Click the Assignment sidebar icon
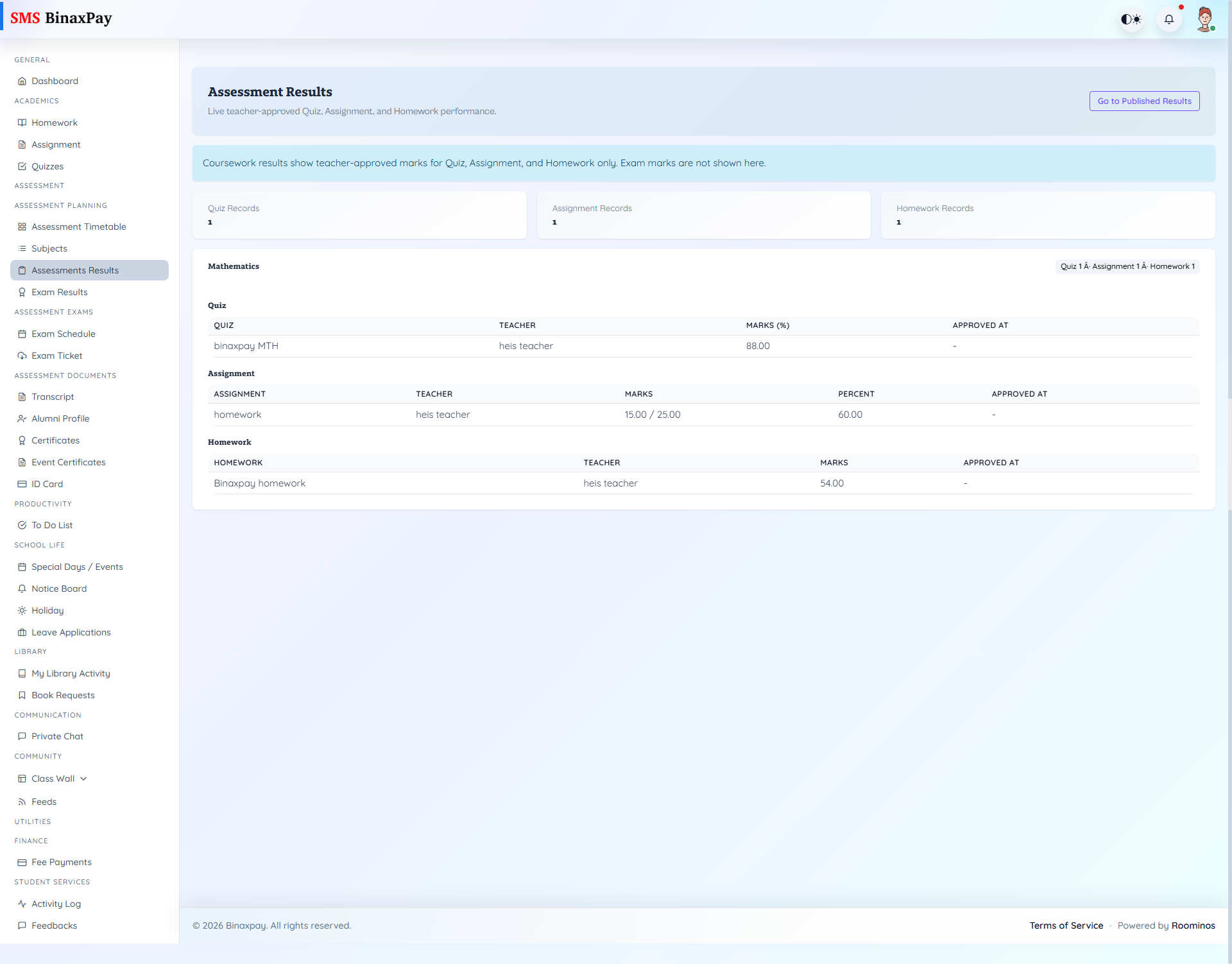The image size is (1232, 964). 22,144
